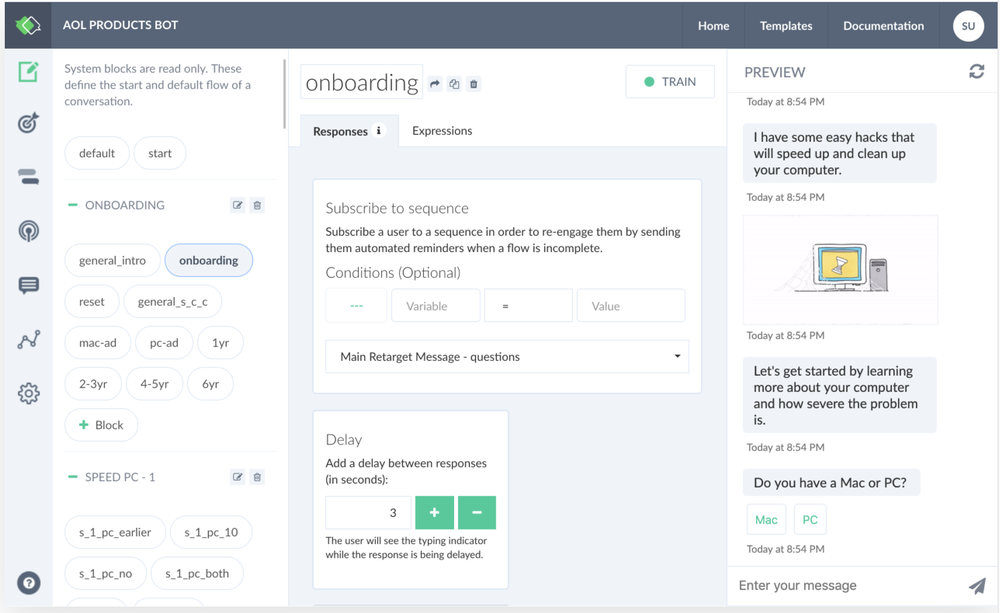Open the target goals sidebar icon
The image size is (1000, 613).
(28, 122)
